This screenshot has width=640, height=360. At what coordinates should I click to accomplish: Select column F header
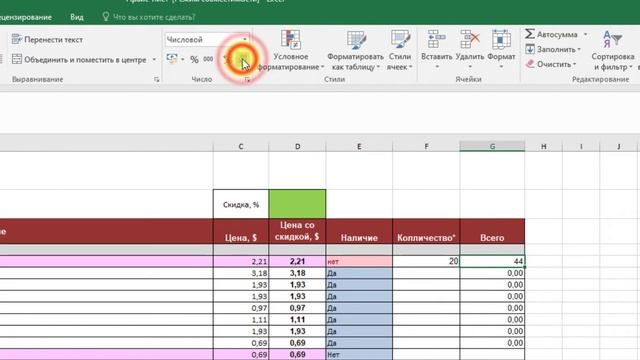426,146
